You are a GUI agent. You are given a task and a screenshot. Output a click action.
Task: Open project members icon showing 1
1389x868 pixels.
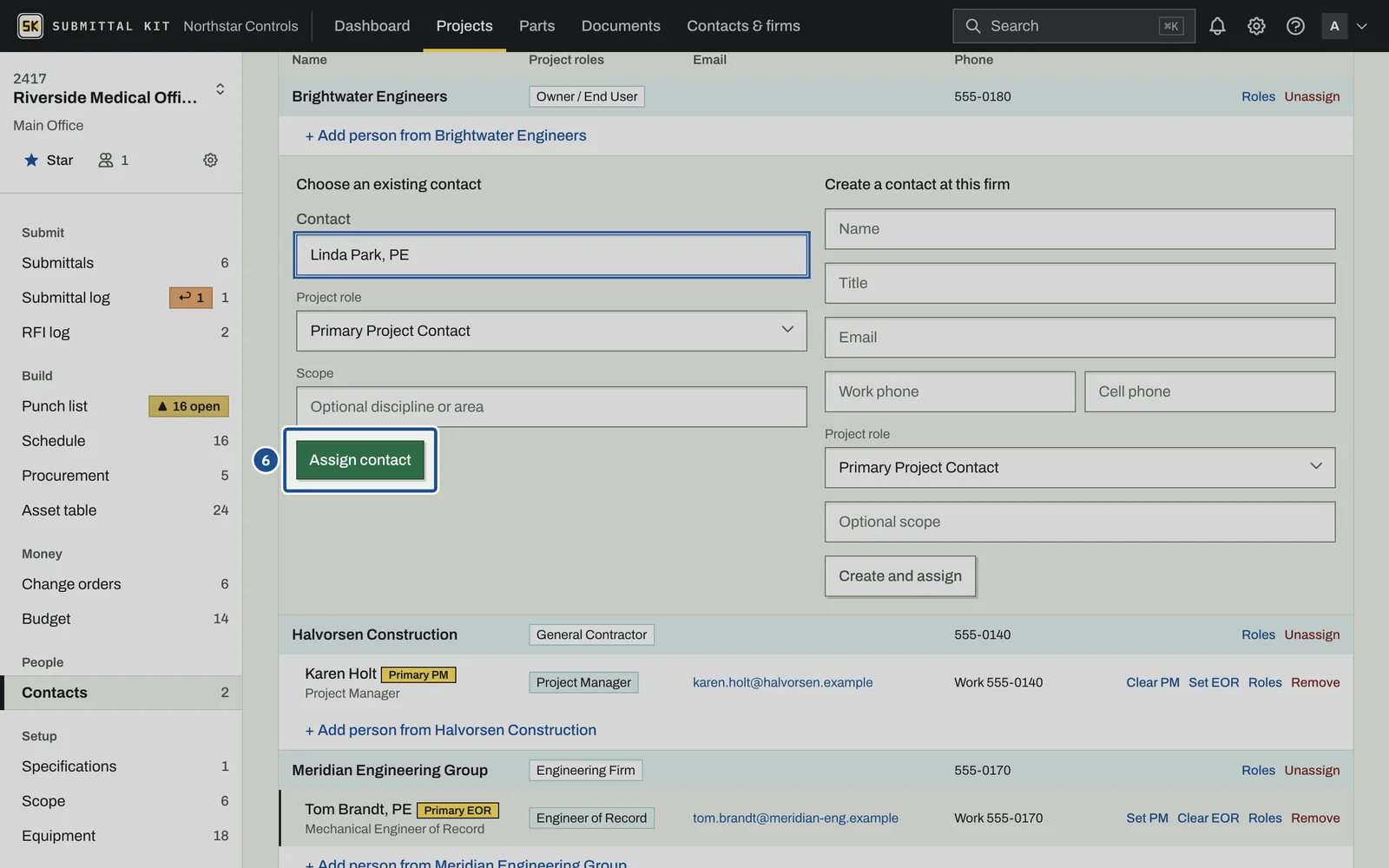click(114, 160)
